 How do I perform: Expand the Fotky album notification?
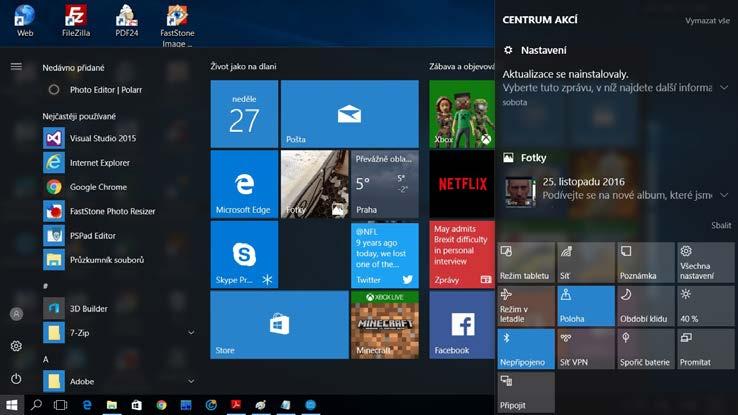(724, 195)
